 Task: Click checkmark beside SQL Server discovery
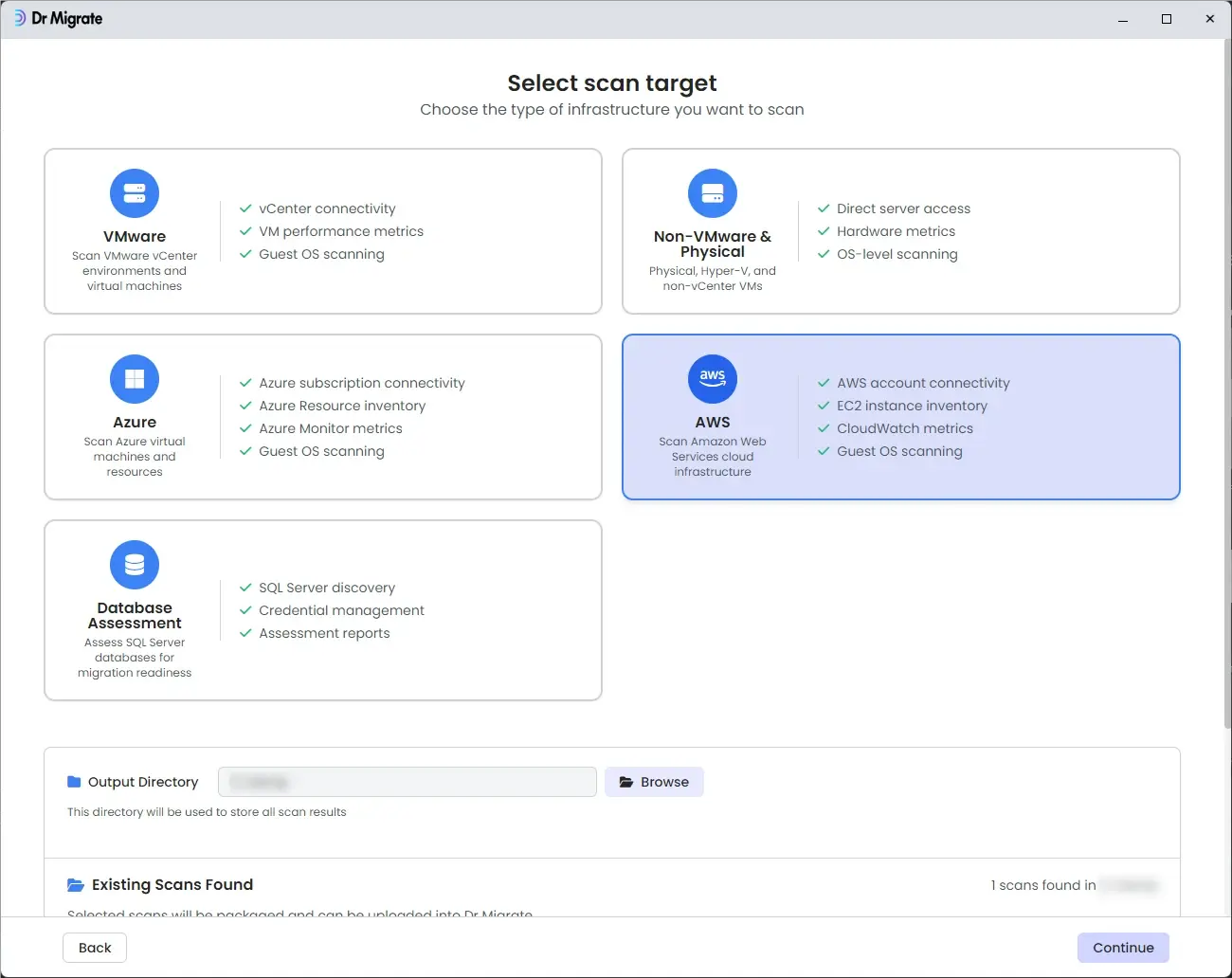245,588
